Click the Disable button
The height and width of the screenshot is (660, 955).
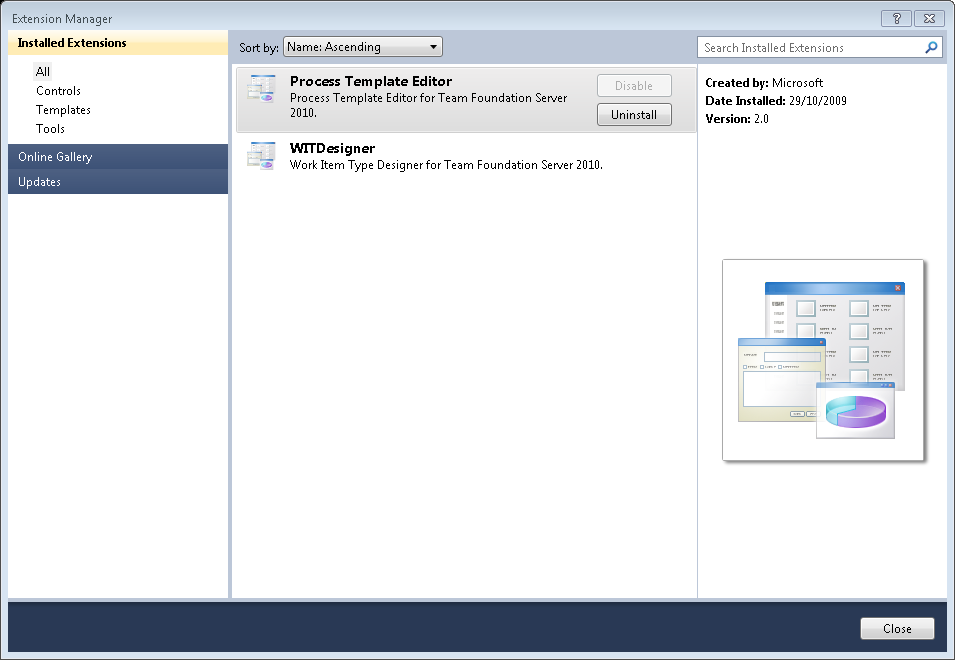[x=634, y=85]
